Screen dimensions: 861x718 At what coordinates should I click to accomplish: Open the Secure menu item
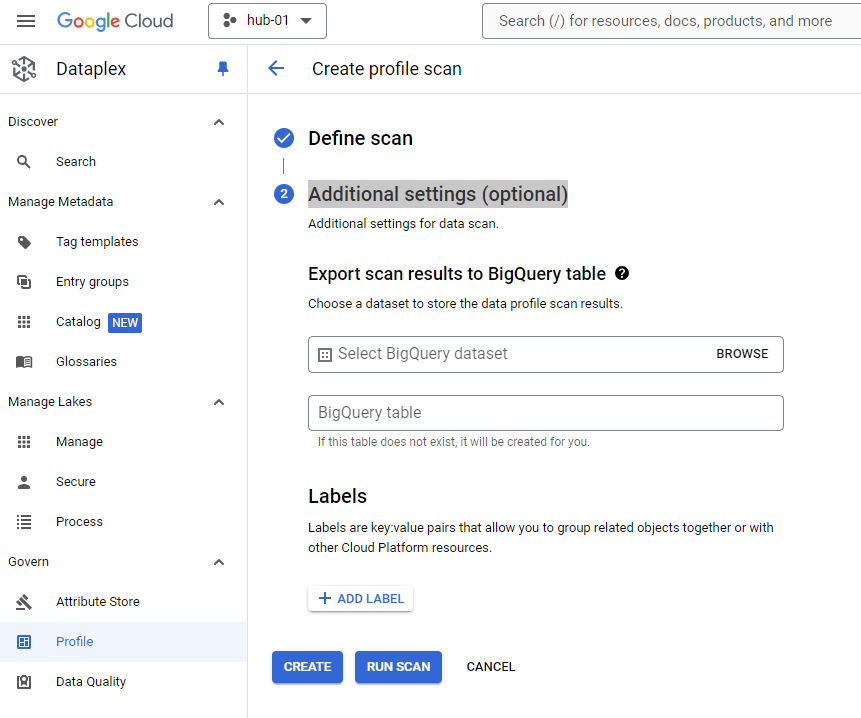(76, 482)
